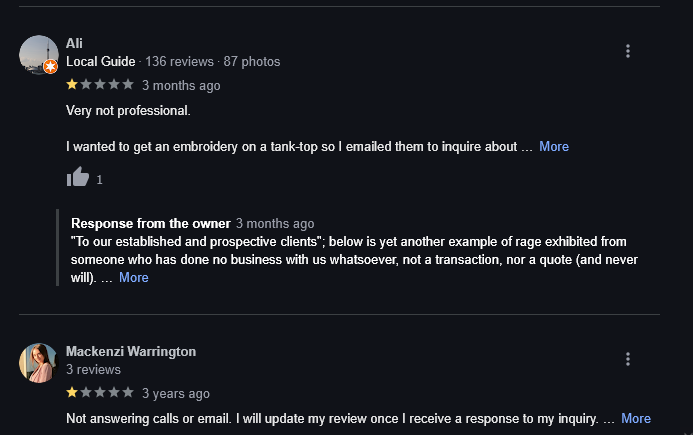Viewport: 693px width, 435px height.
Task: Expand the owner's response with More
Action: [134, 277]
